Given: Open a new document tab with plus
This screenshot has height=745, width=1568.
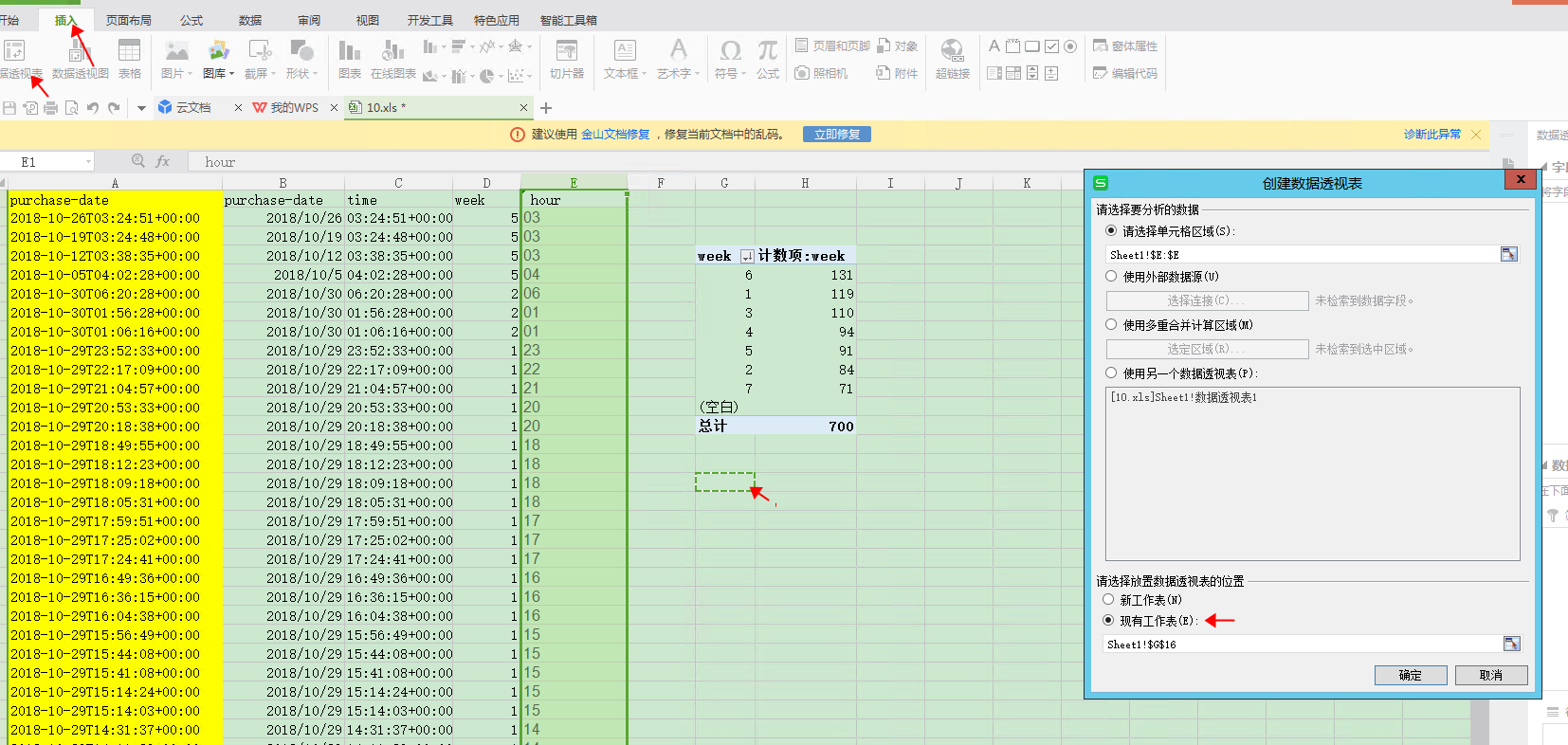Looking at the screenshot, I should pyautogui.click(x=546, y=108).
